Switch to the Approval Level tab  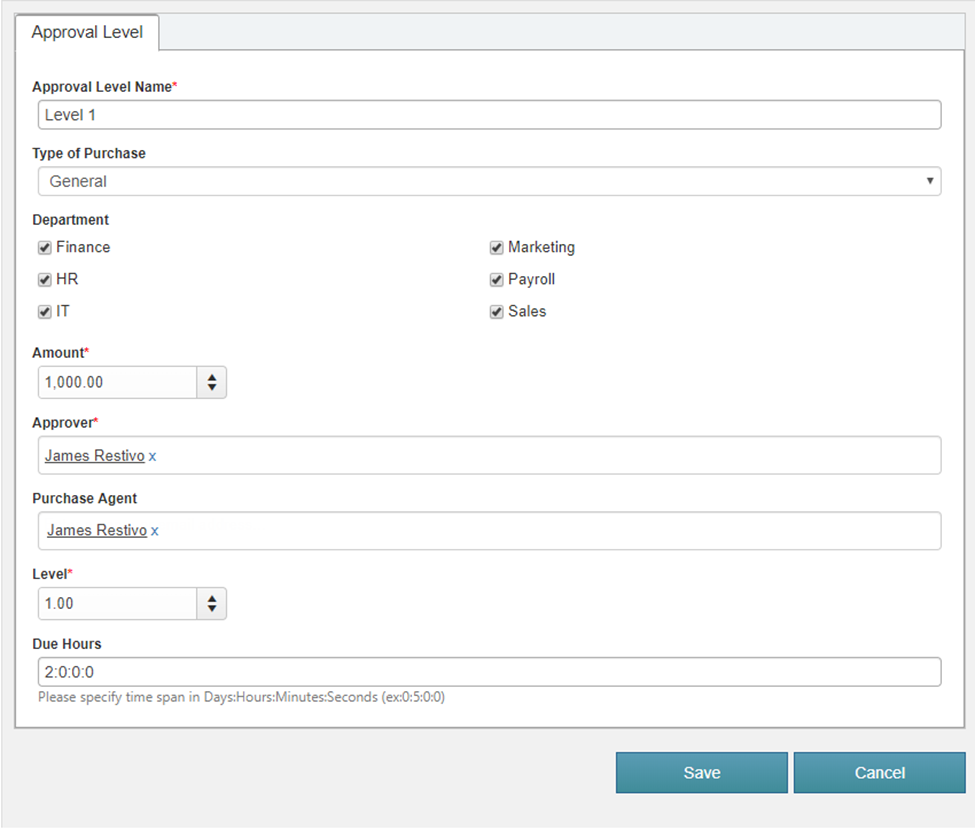click(x=87, y=32)
